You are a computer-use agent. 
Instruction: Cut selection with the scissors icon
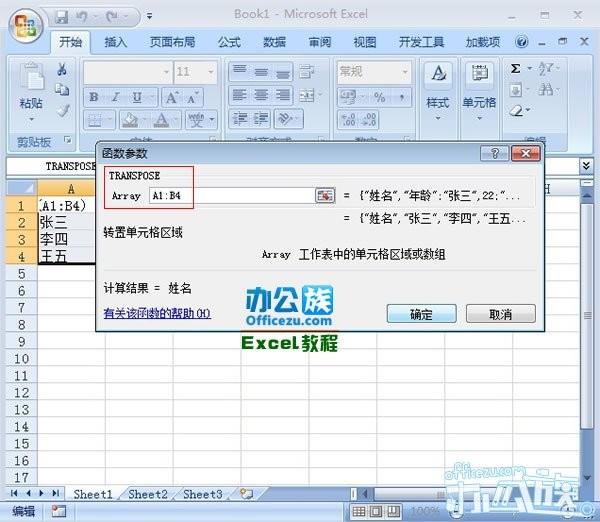[62, 69]
